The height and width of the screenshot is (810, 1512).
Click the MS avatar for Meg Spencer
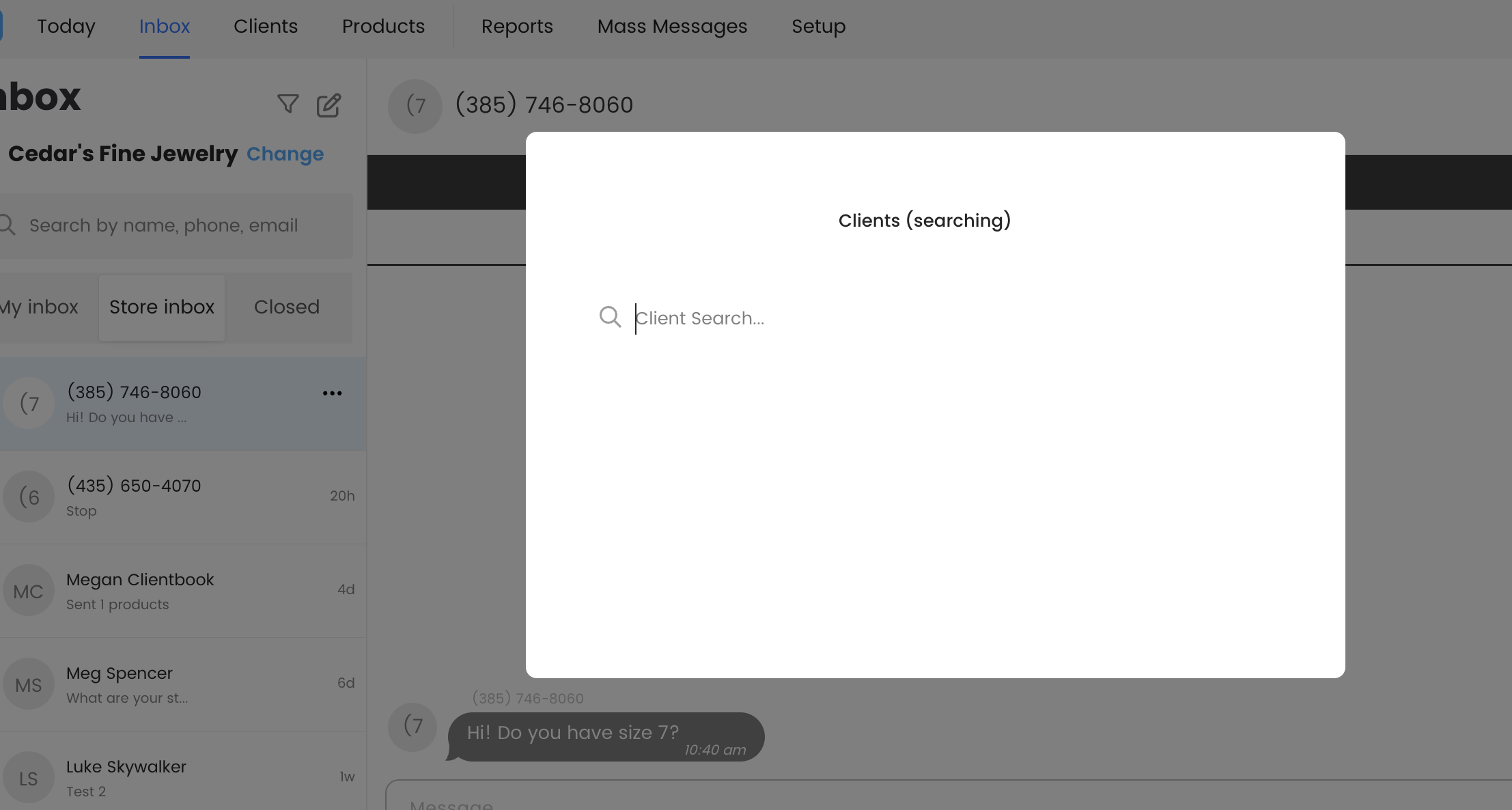pos(29,684)
